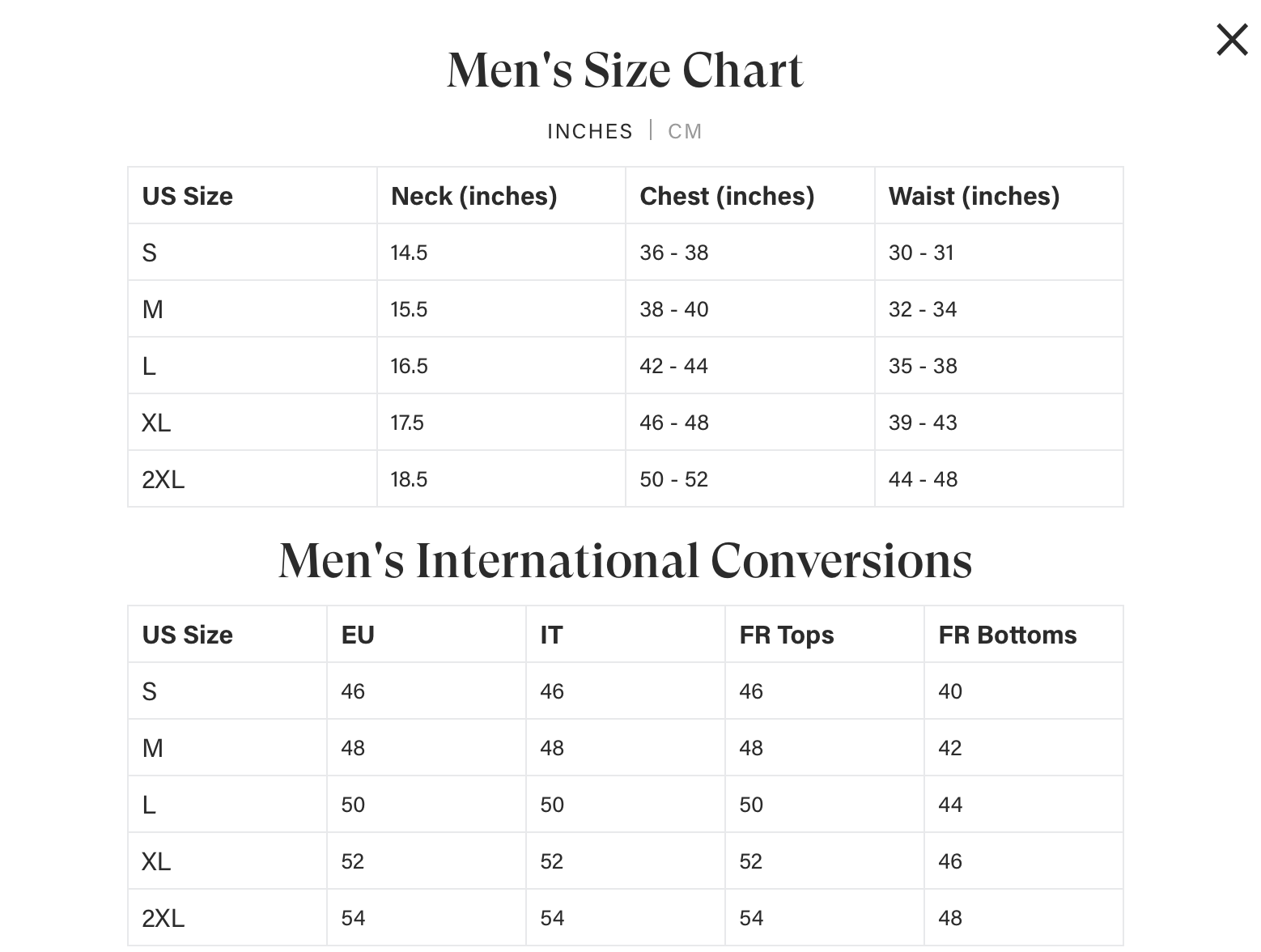Select the 14.5 neck measurement cell
This screenshot has width=1261, height=952.
(409, 253)
